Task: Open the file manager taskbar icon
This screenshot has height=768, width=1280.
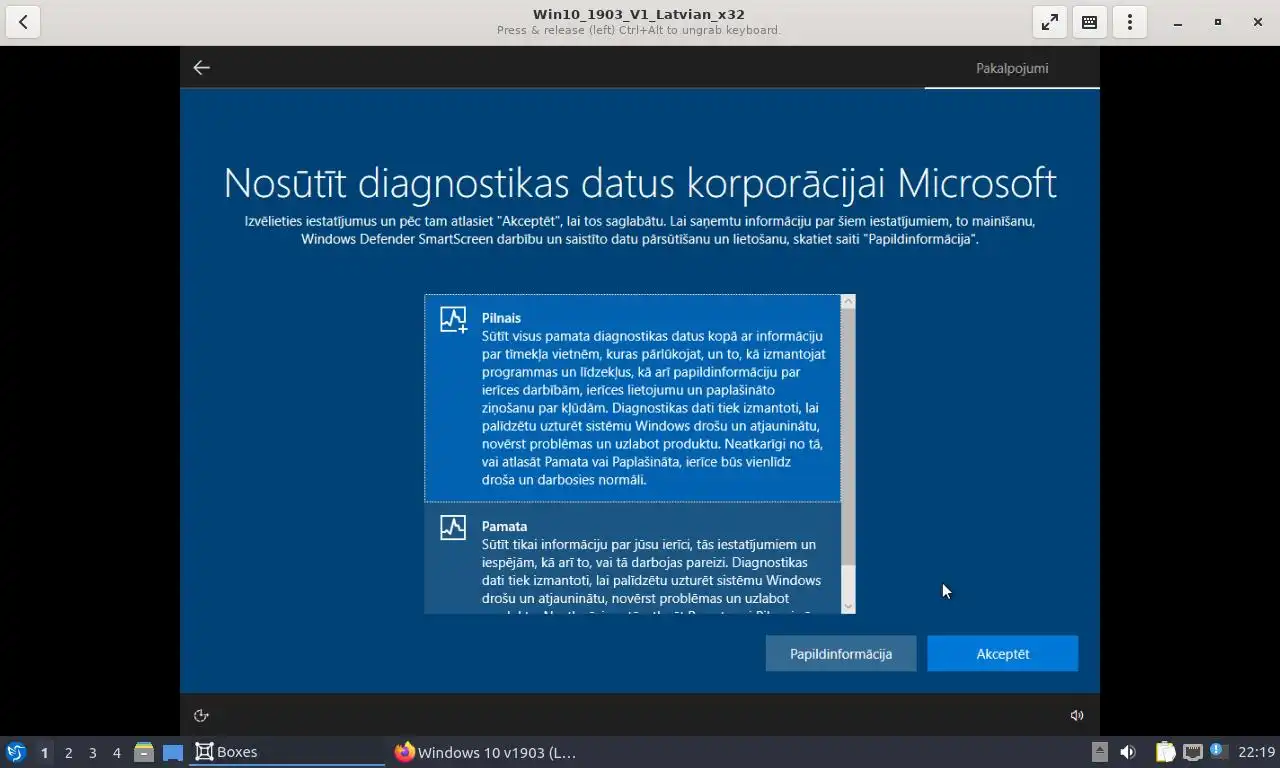Action: click(144, 752)
